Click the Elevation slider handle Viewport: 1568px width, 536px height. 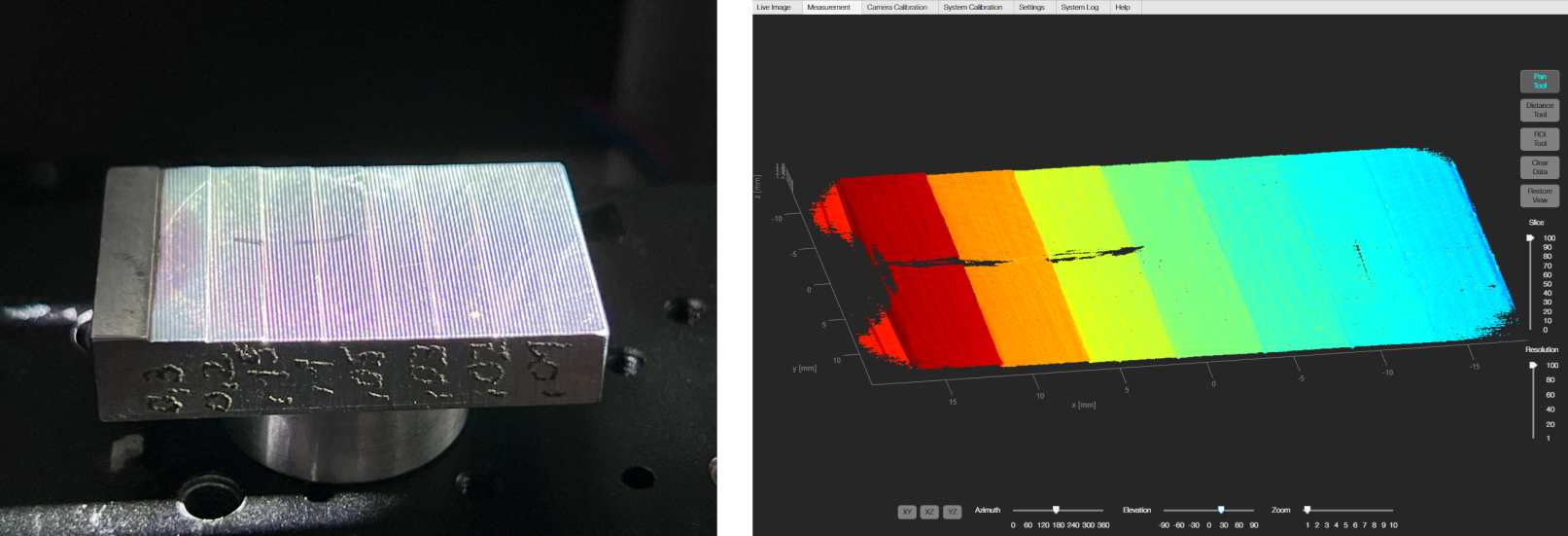tap(1221, 510)
